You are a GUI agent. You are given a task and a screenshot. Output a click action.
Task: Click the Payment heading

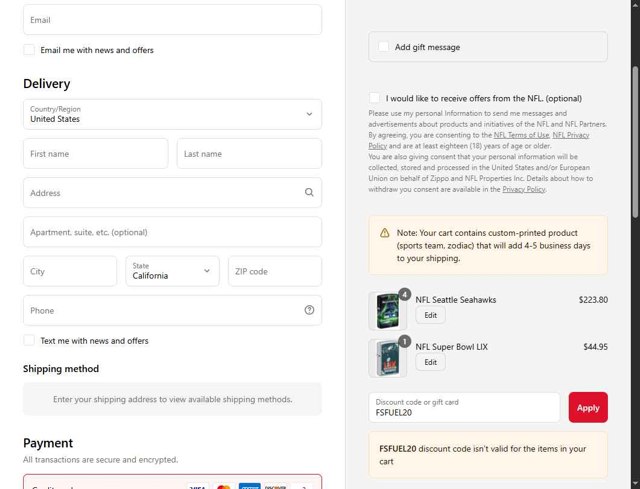pos(48,443)
